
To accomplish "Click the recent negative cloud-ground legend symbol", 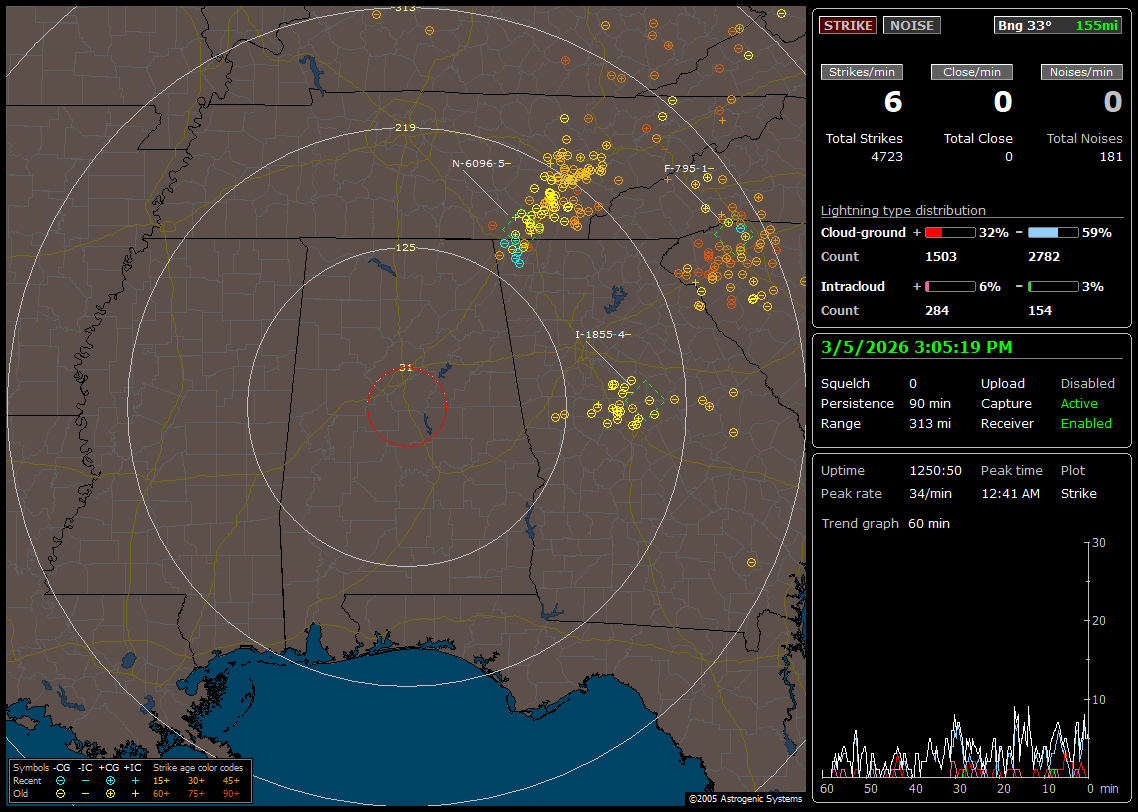I will (x=61, y=780).
